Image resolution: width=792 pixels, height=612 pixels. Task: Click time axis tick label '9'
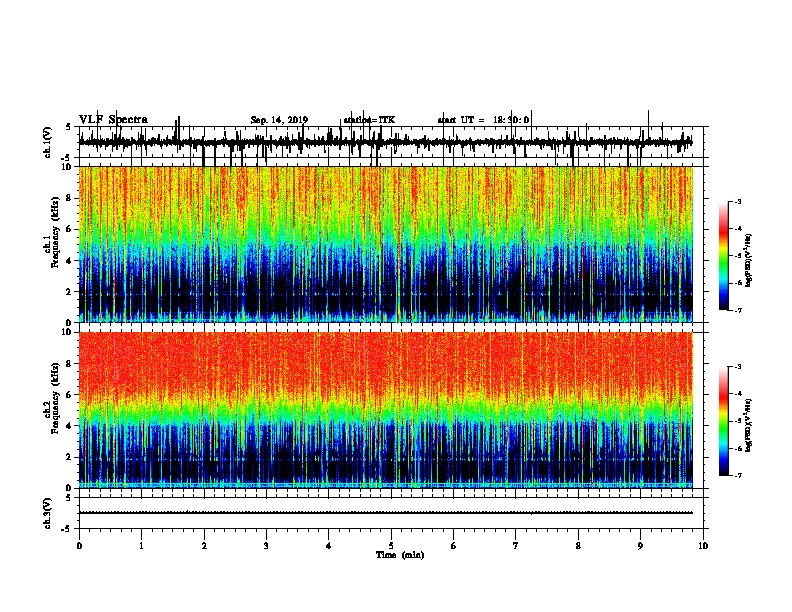point(640,546)
